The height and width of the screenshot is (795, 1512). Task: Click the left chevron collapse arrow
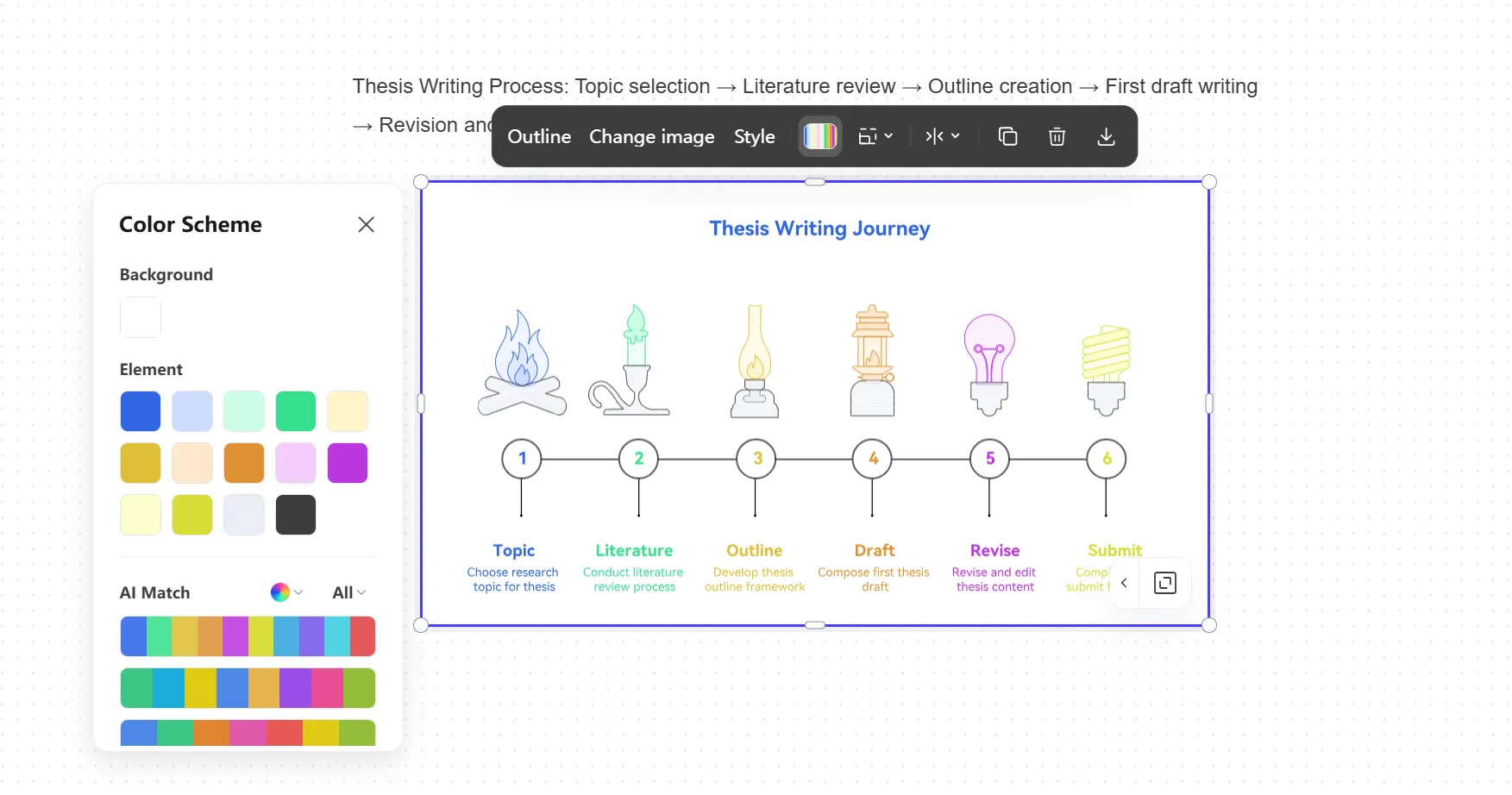(1124, 584)
